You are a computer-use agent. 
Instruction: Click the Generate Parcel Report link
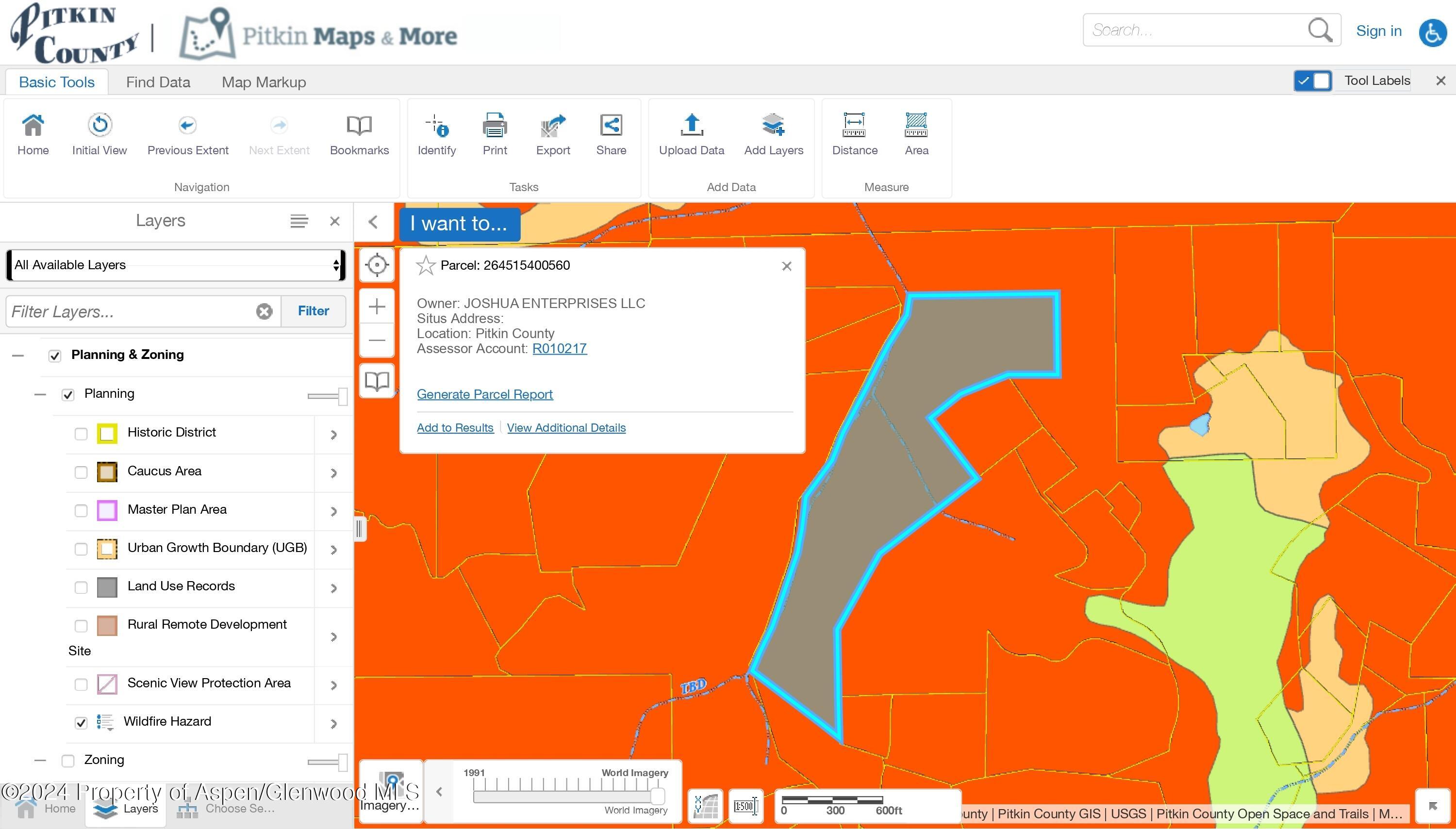pos(484,394)
